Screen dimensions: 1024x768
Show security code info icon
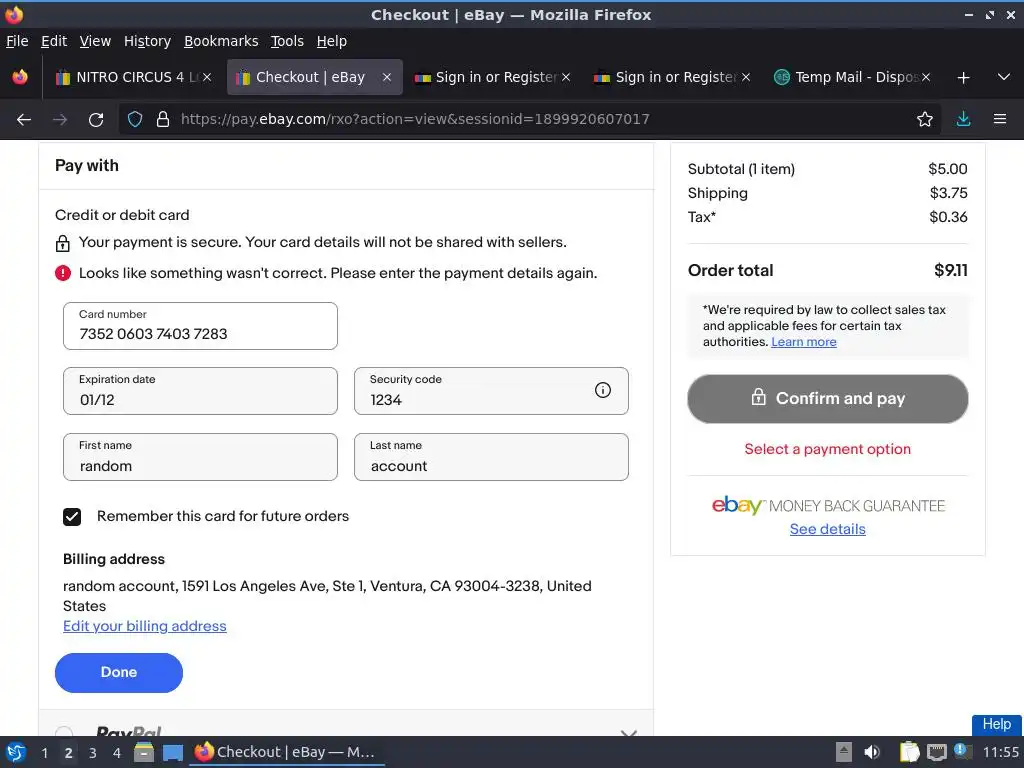click(603, 391)
